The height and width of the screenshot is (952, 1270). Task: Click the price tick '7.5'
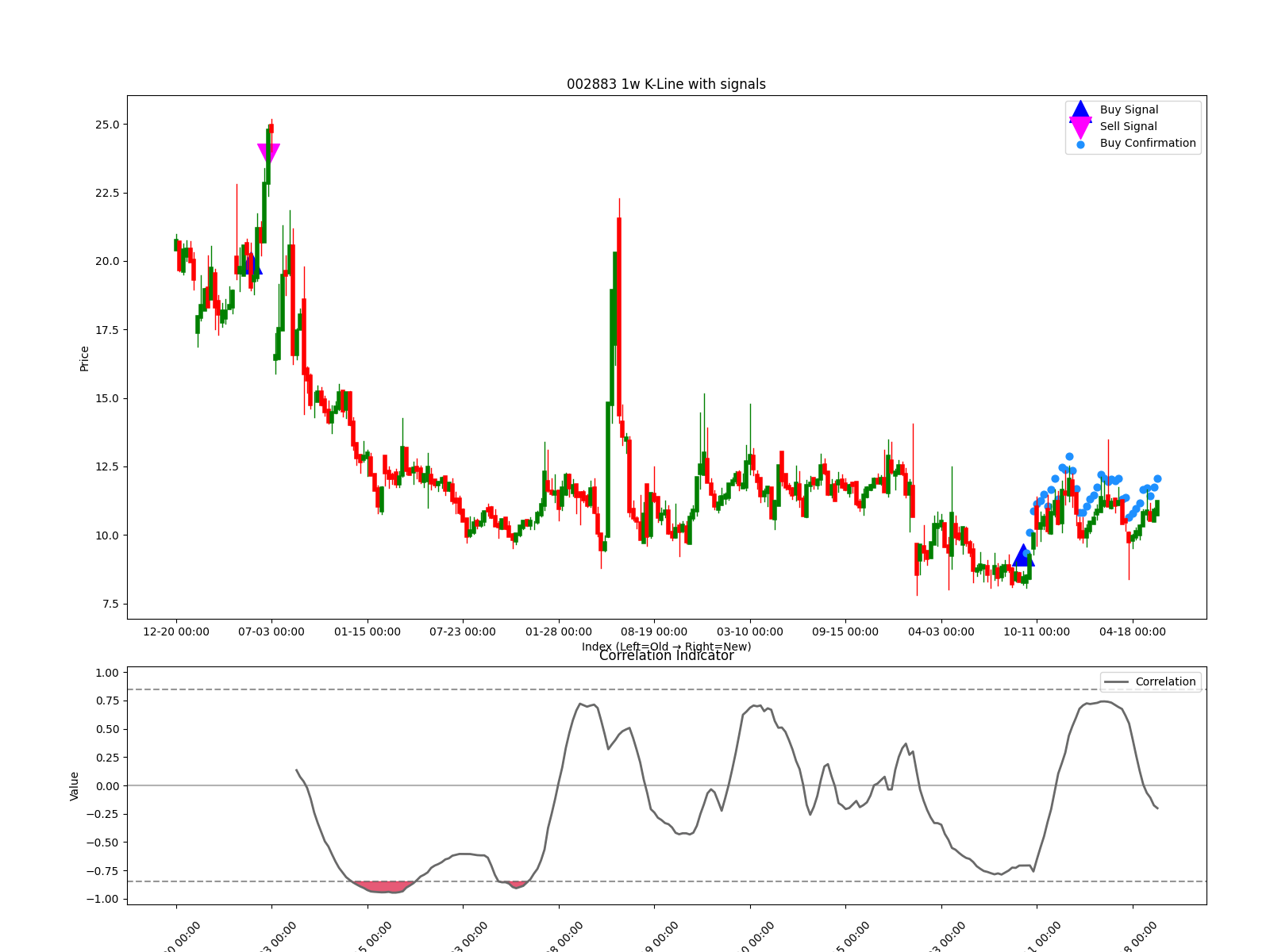pyautogui.click(x=110, y=604)
